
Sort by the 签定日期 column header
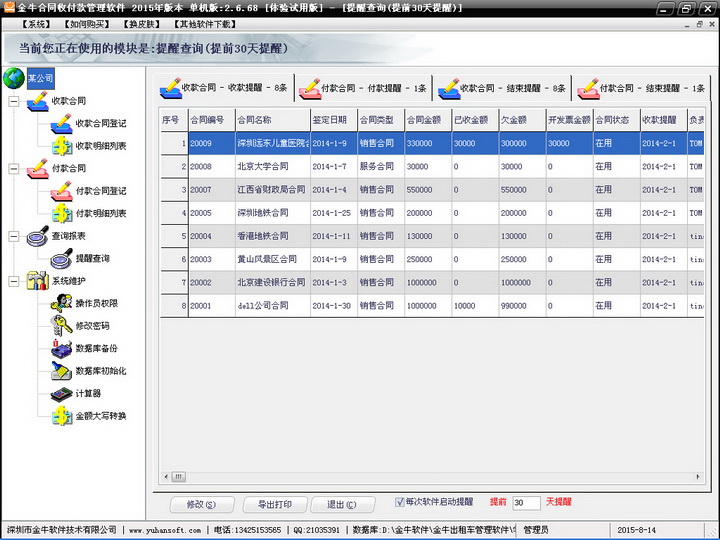pos(334,120)
